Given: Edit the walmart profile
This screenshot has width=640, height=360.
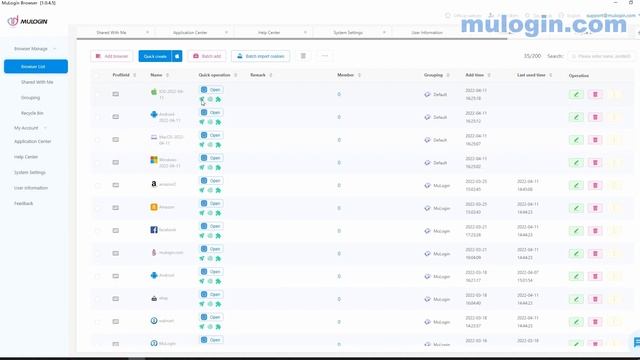Looking at the screenshot, I should pos(576,322).
